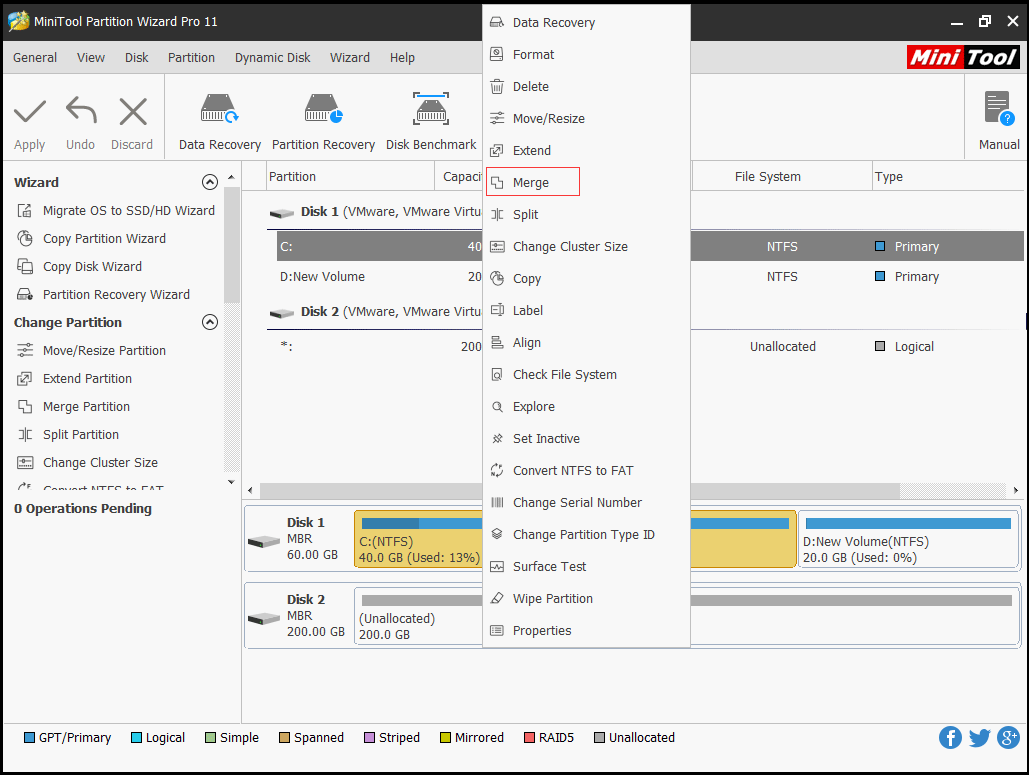The width and height of the screenshot is (1029, 775).
Task: Select the D:New Volume partition row
Action: [381, 277]
